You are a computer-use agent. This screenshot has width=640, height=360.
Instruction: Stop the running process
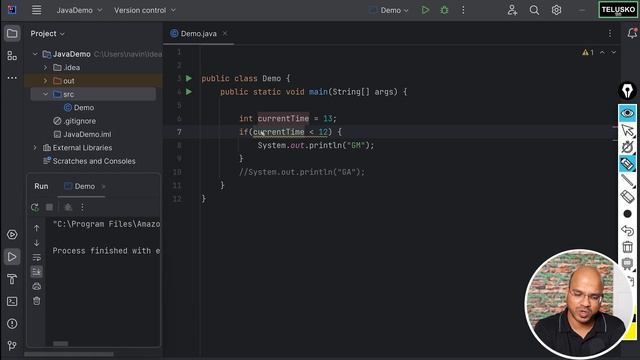(x=49, y=207)
